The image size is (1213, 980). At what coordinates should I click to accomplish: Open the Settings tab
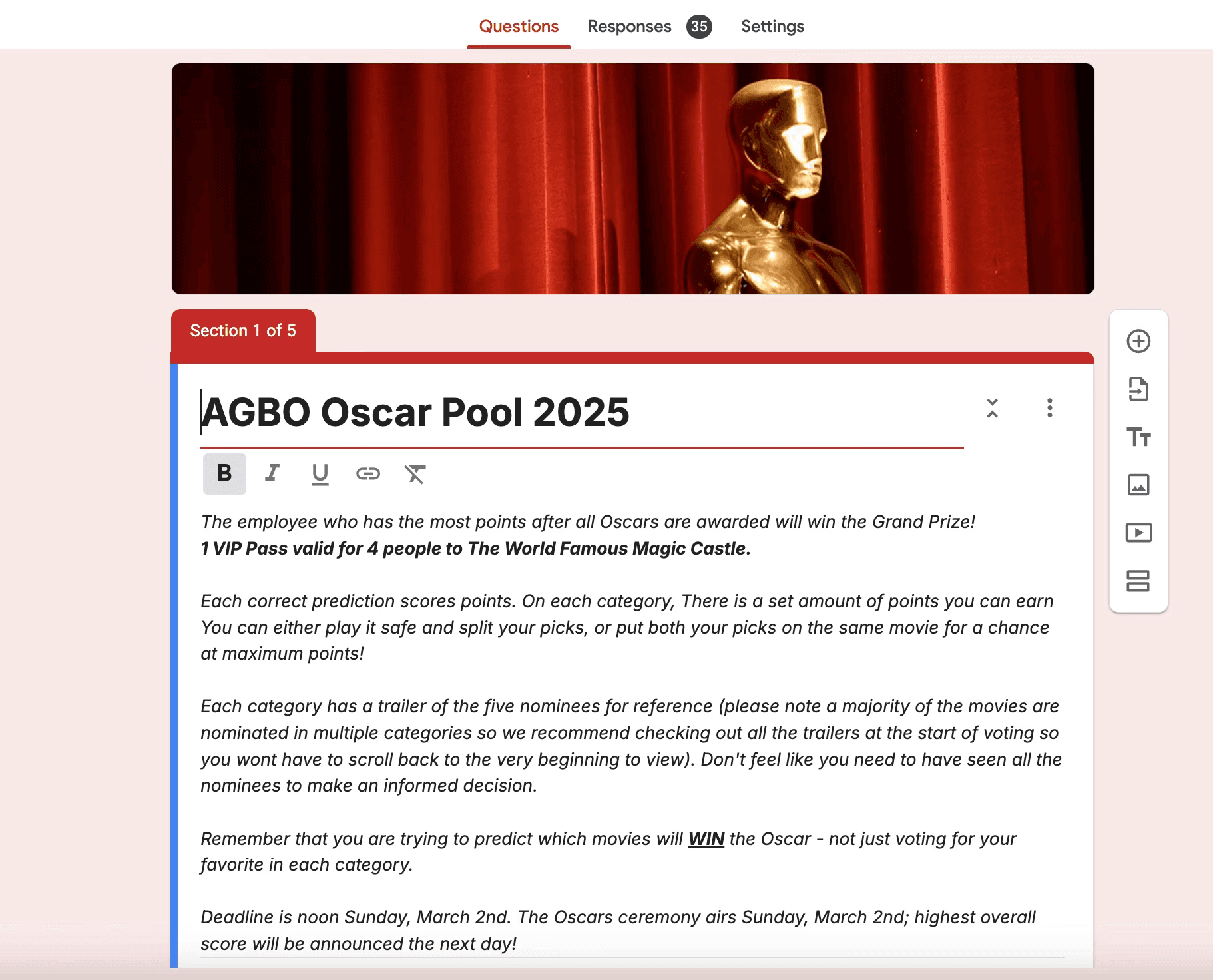coord(772,26)
